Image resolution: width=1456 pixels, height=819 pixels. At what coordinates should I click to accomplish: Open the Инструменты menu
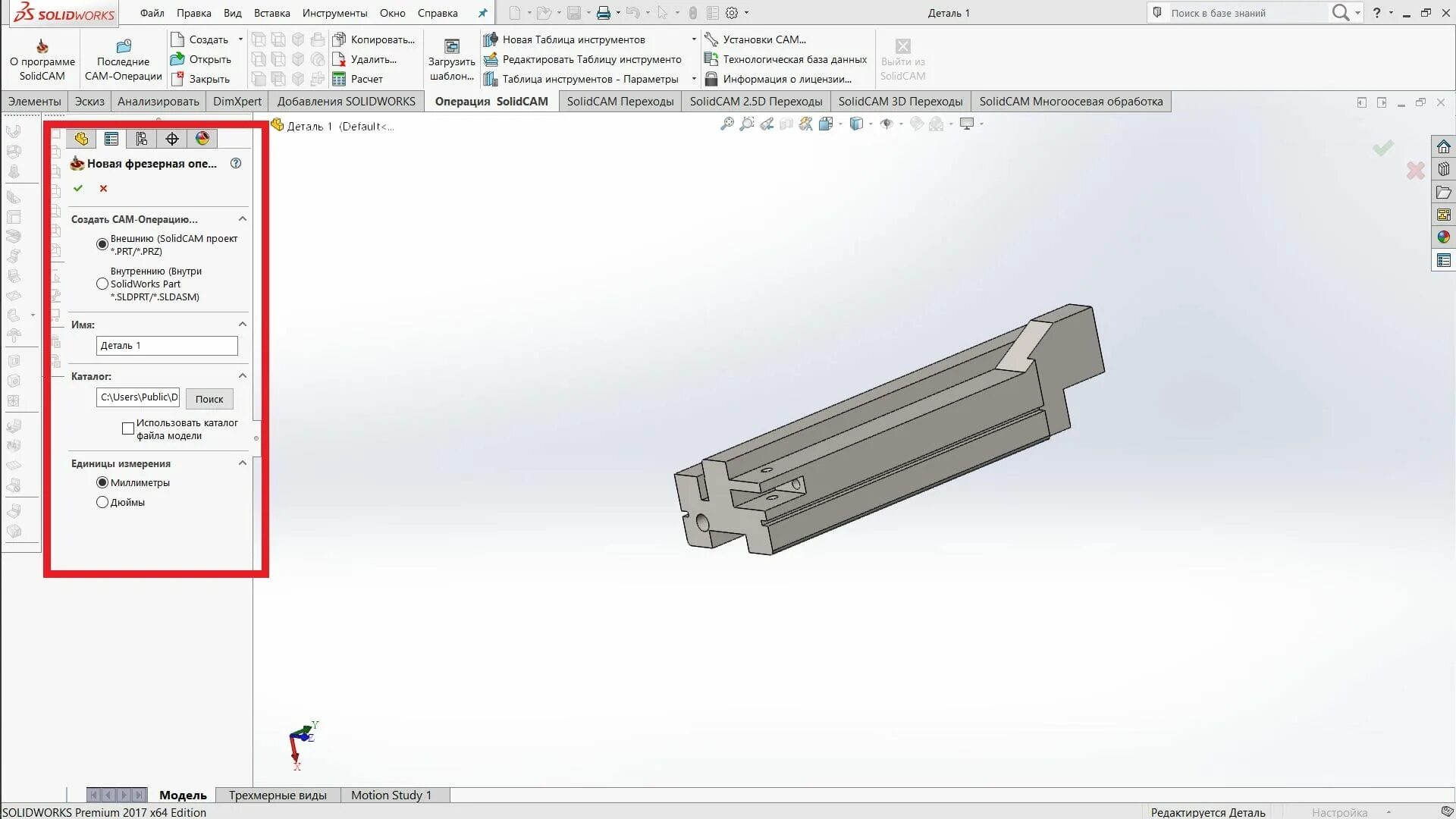pyautogui.click(x=336, y=13)
